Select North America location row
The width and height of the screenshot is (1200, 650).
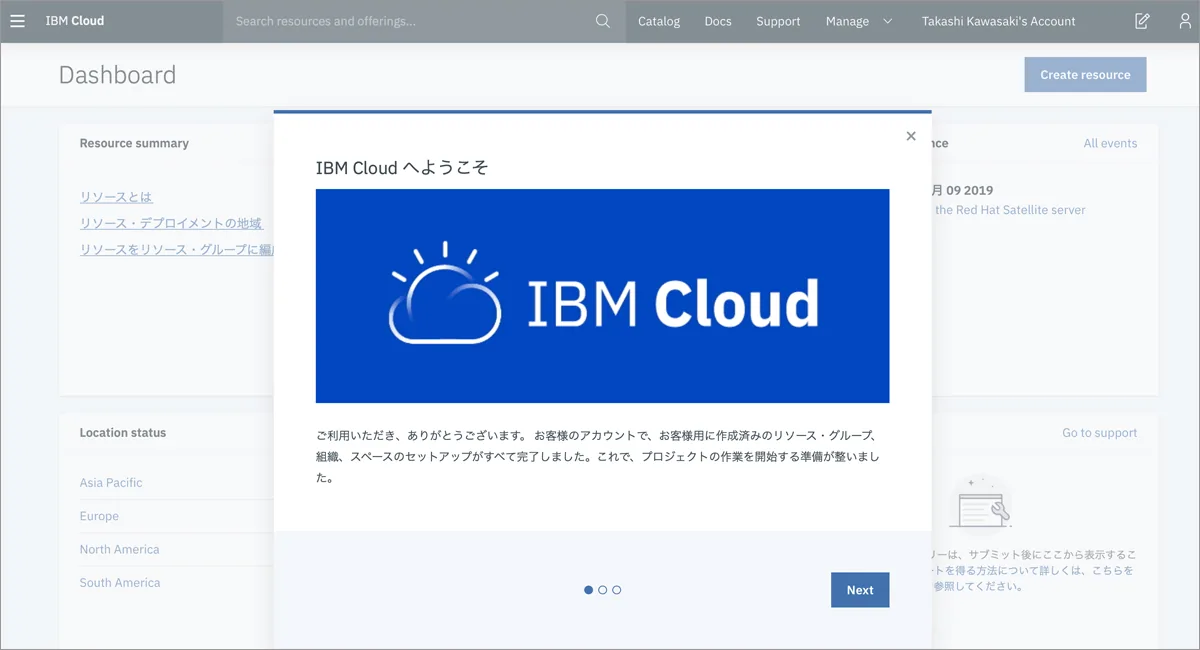(176, 549)
